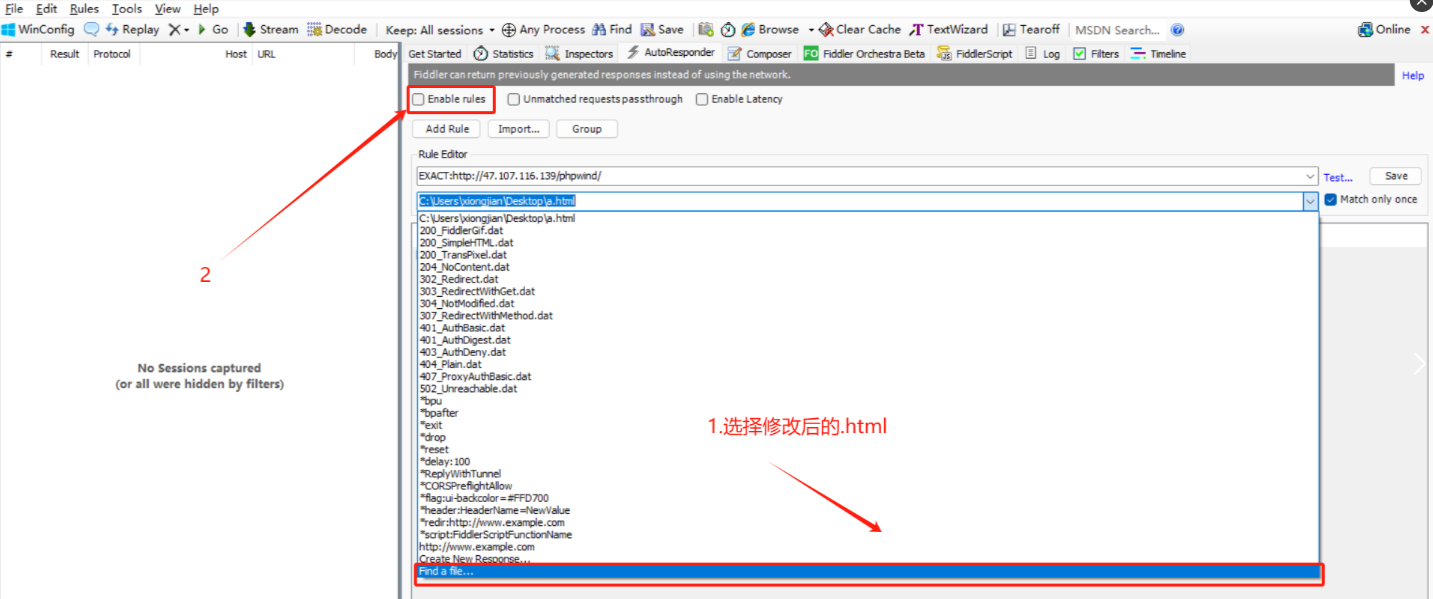Tearoff the toolbar into window
The height and width of the screenshot is (599, 1433).
click(x=1031, y=30)
